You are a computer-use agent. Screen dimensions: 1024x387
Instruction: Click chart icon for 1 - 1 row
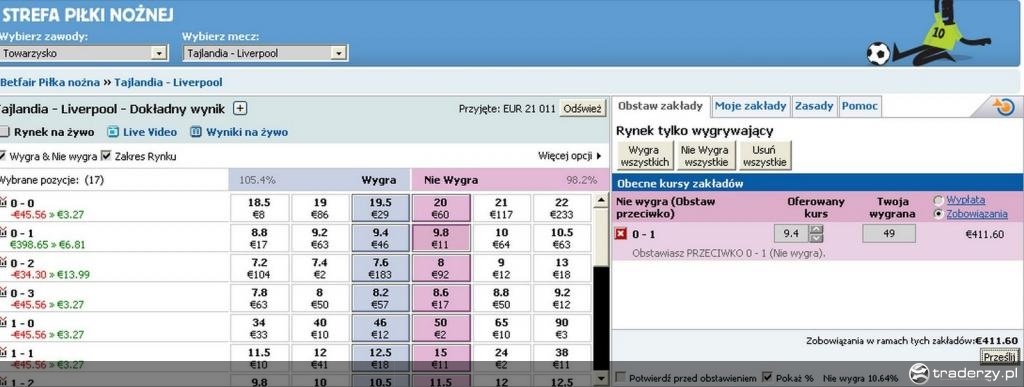click(4, 352)
